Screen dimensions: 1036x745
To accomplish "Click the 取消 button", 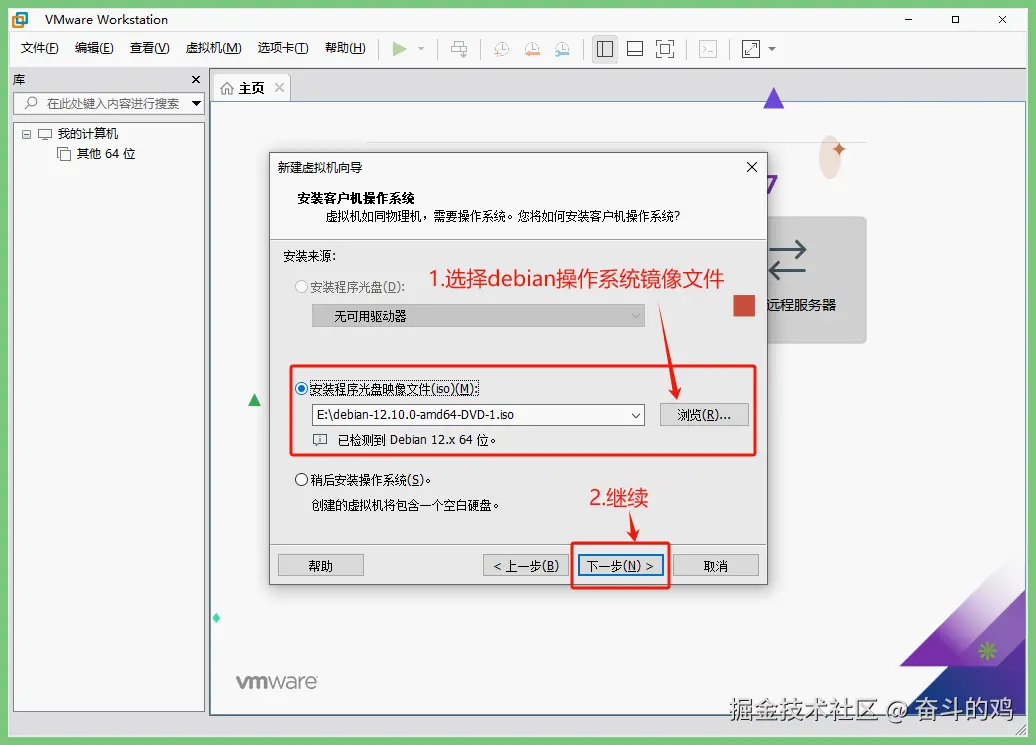I will (716, 565).
